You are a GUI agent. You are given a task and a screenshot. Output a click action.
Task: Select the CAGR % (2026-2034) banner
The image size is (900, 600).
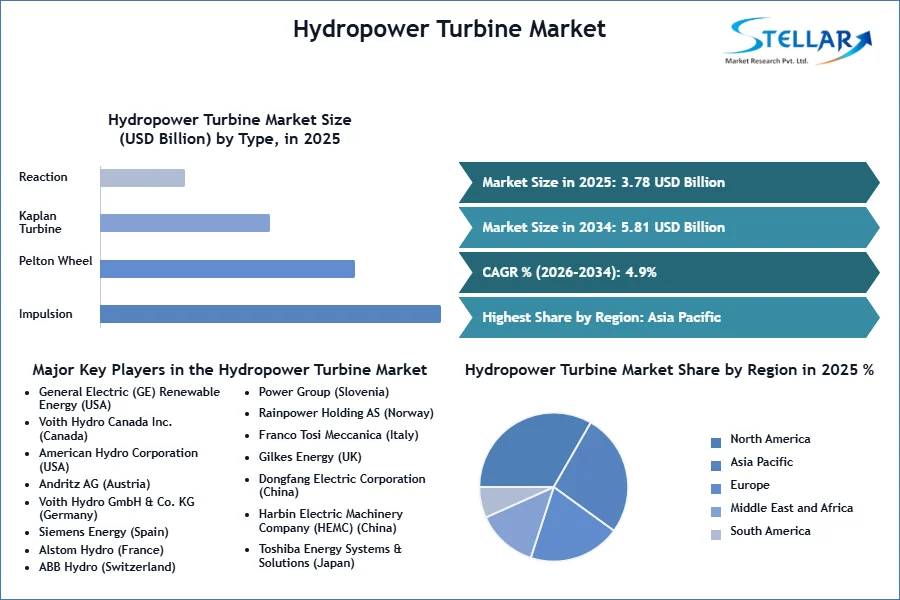point(669,272)
